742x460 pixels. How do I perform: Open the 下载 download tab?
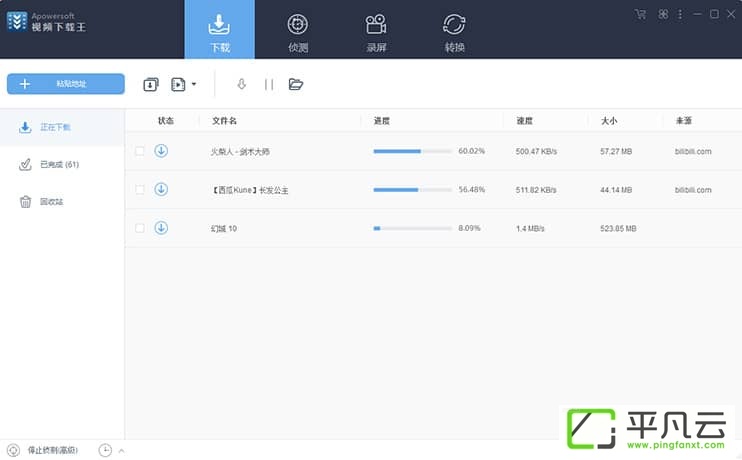click(x=220, y=29)
